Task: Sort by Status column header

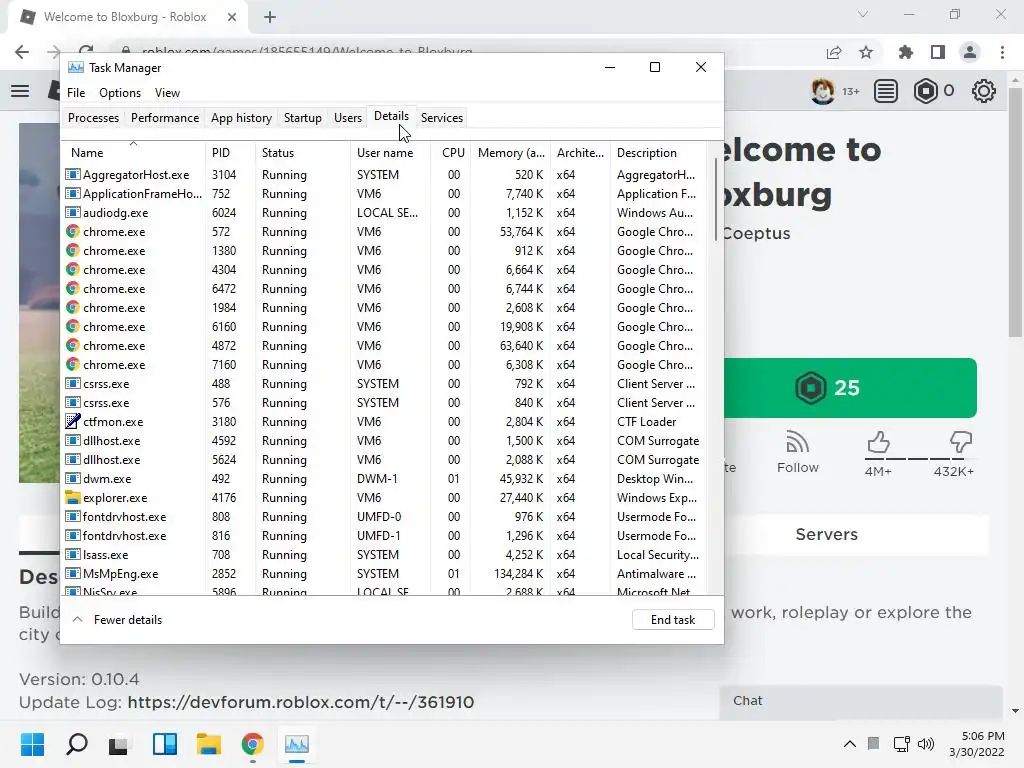Action: 302,152
